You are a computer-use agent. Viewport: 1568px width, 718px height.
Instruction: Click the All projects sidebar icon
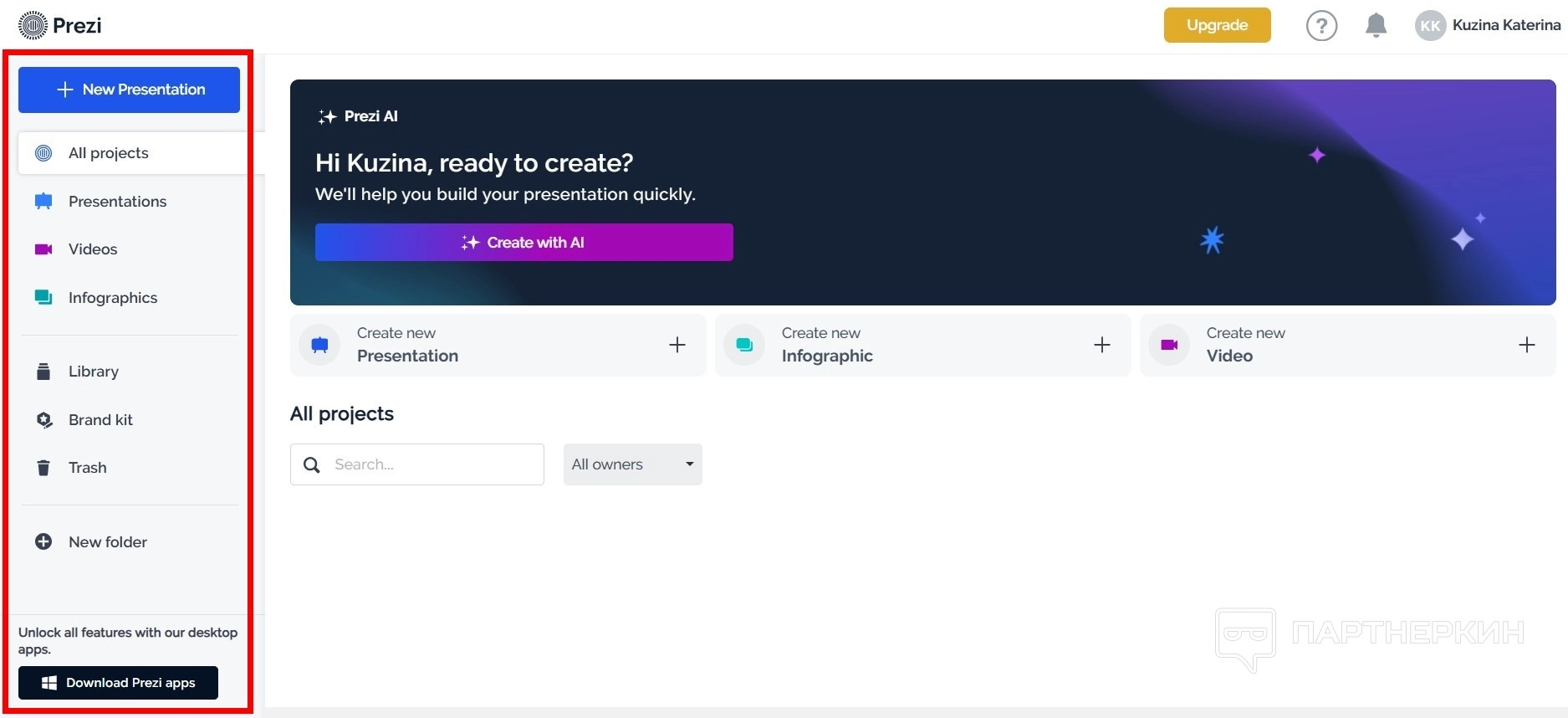[43, 153]
